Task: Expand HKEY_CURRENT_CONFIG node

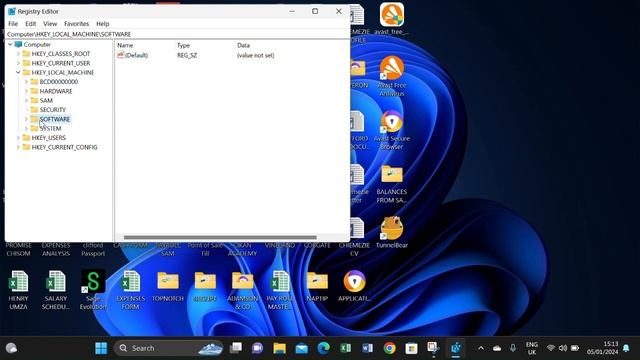Action: (18, 147)
